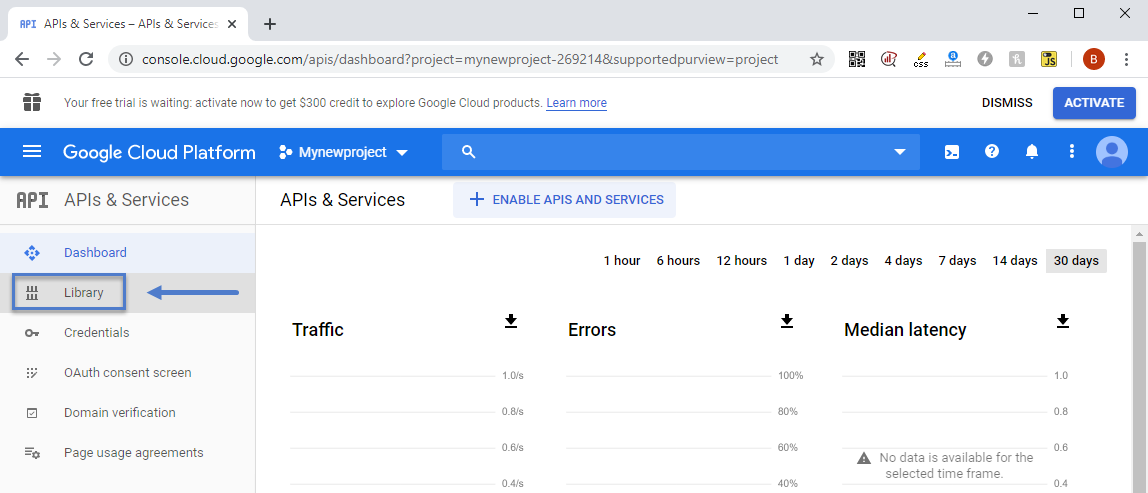This screenshot has height=493, width=1148.
Task: Open Page usage agreements page
Action: tap(127, 453)
